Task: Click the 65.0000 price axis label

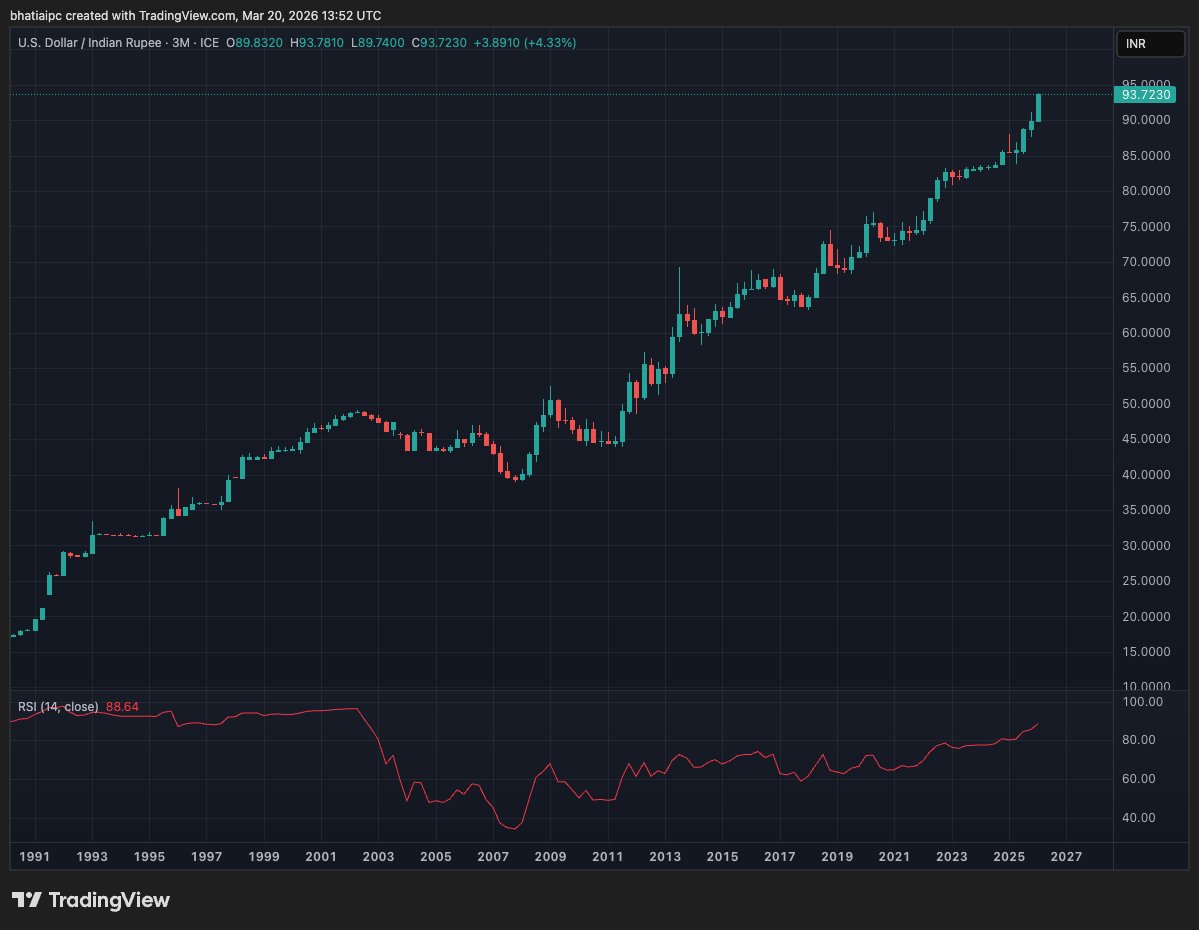Action: pyautogui.click(x=1146, y=298)
